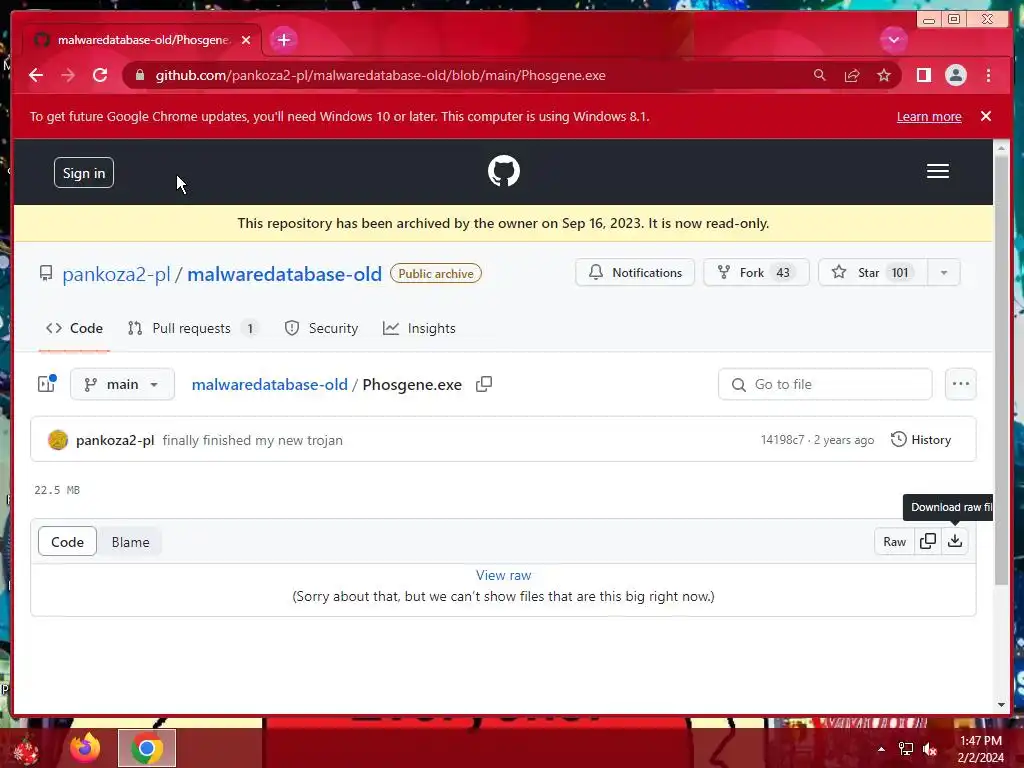
Task: Open Chrome side panel icon
Action: [923, 75]
